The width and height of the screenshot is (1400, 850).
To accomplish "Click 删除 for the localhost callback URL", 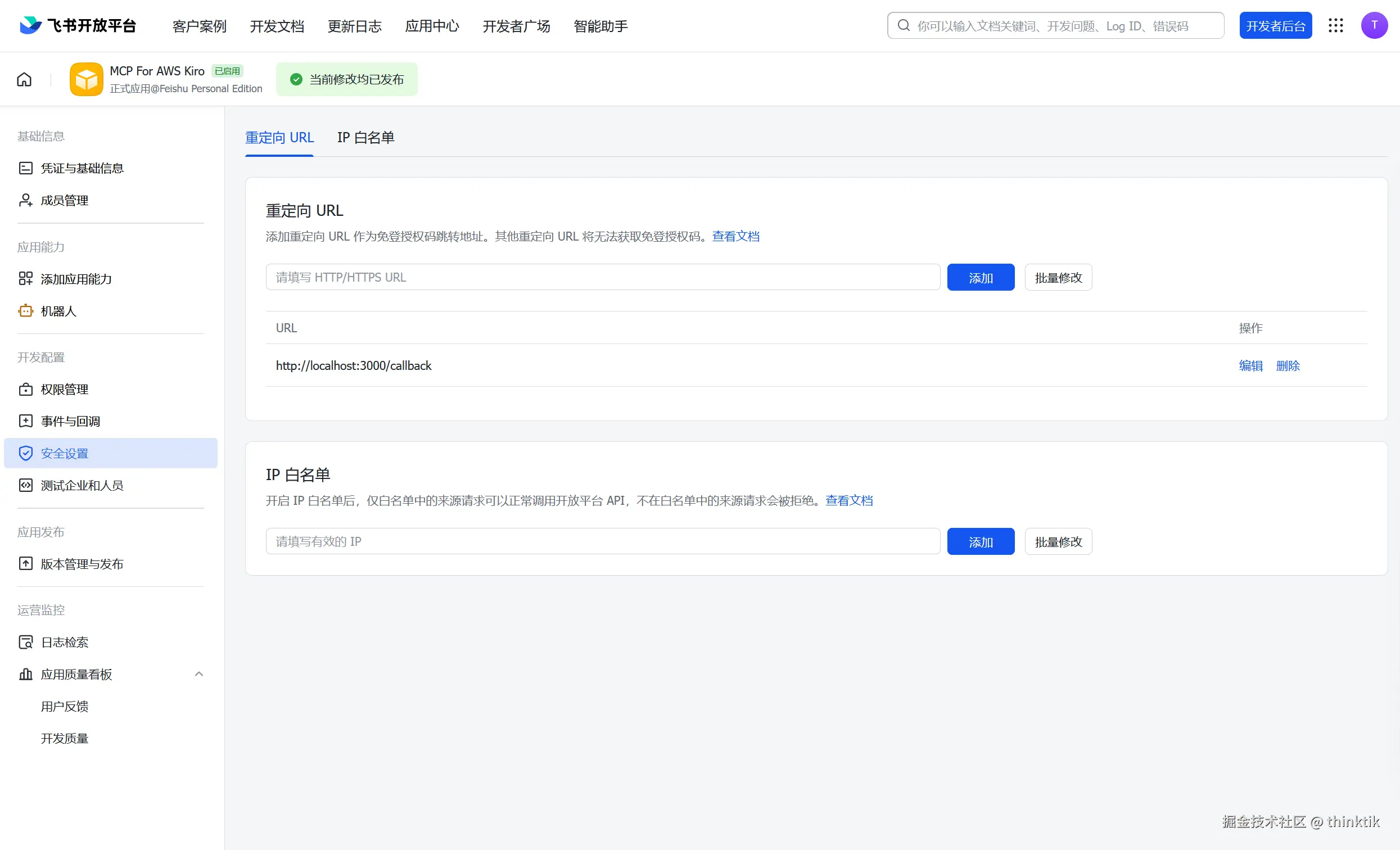I will tap(1288, 365).
